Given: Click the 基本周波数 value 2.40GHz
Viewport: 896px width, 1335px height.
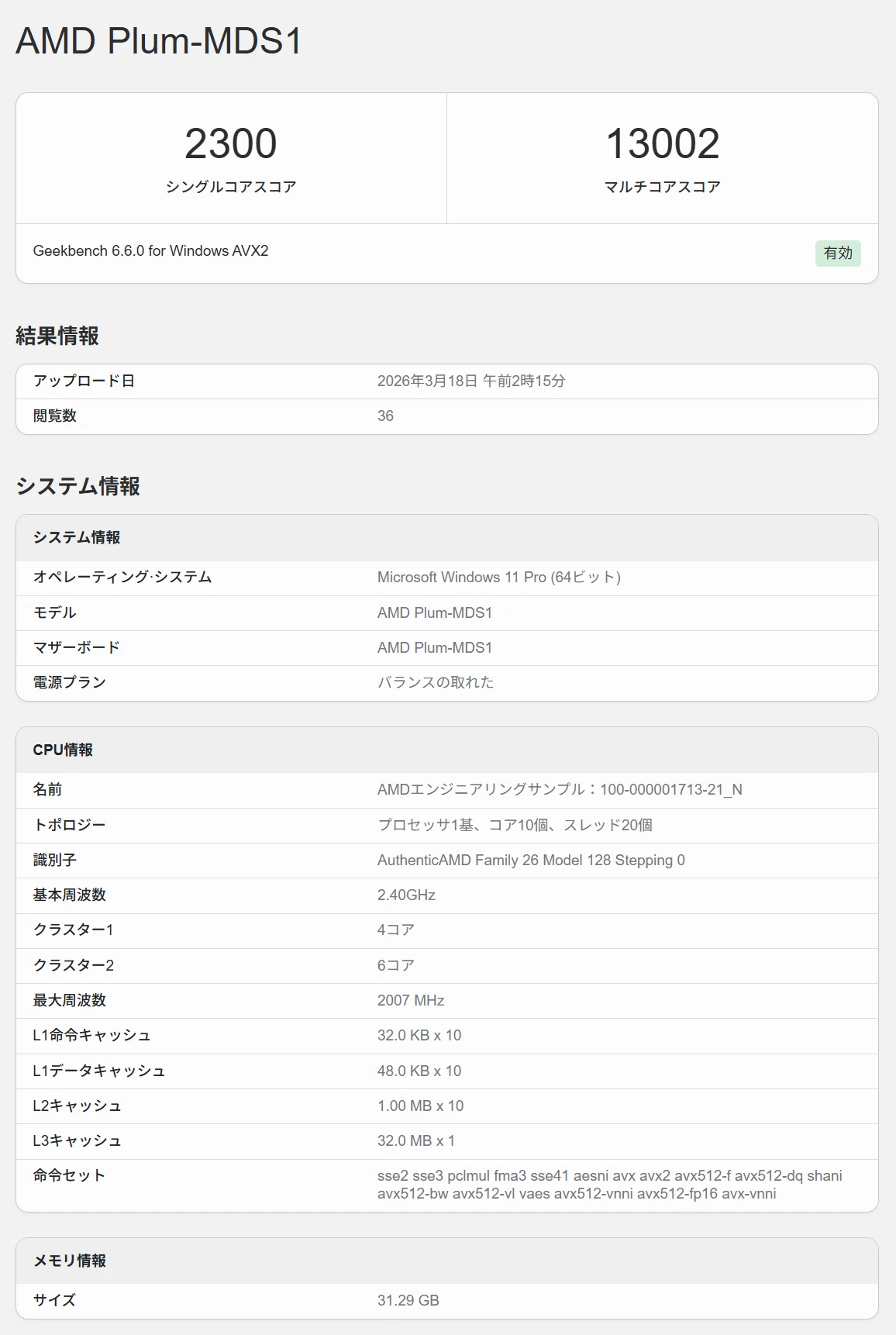Looking at the screenshot, I should pyautogui.click(x=406, y=895).
